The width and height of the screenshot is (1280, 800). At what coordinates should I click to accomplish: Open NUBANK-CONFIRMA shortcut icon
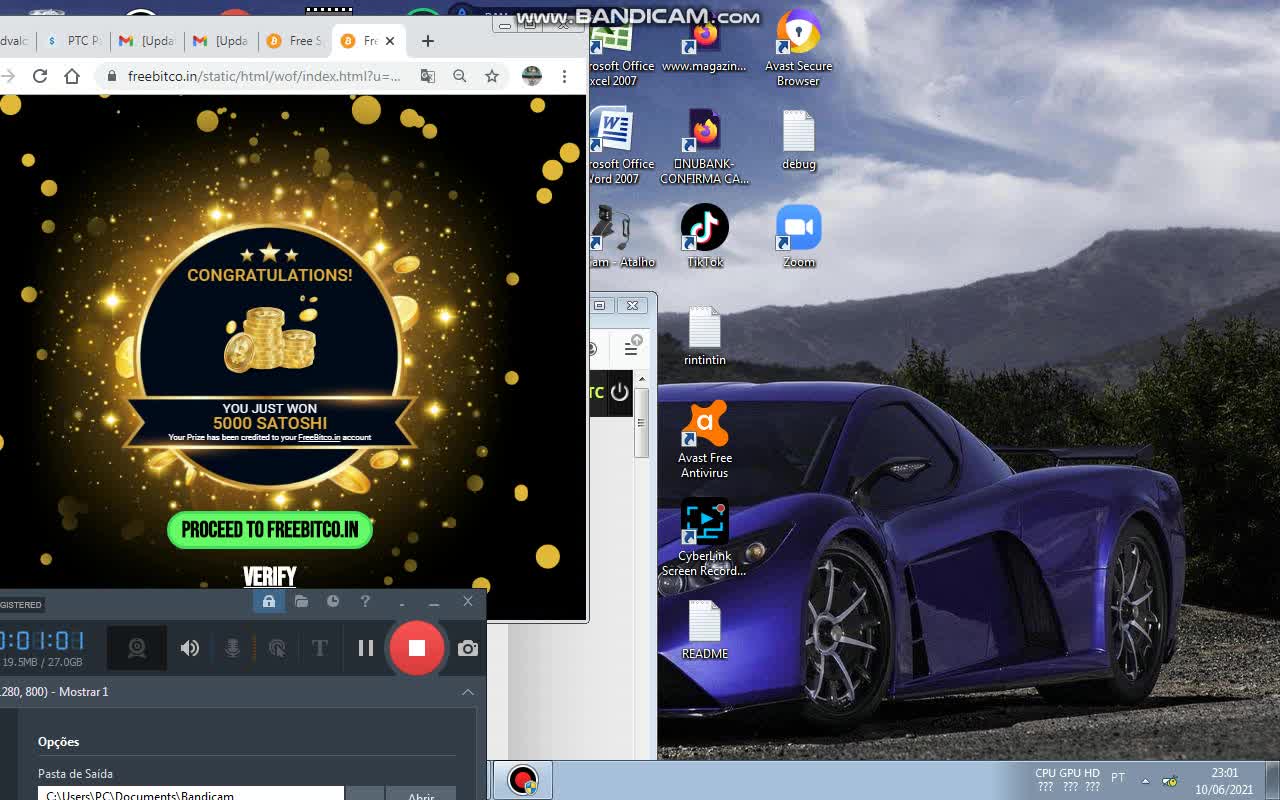coord(704,146)
